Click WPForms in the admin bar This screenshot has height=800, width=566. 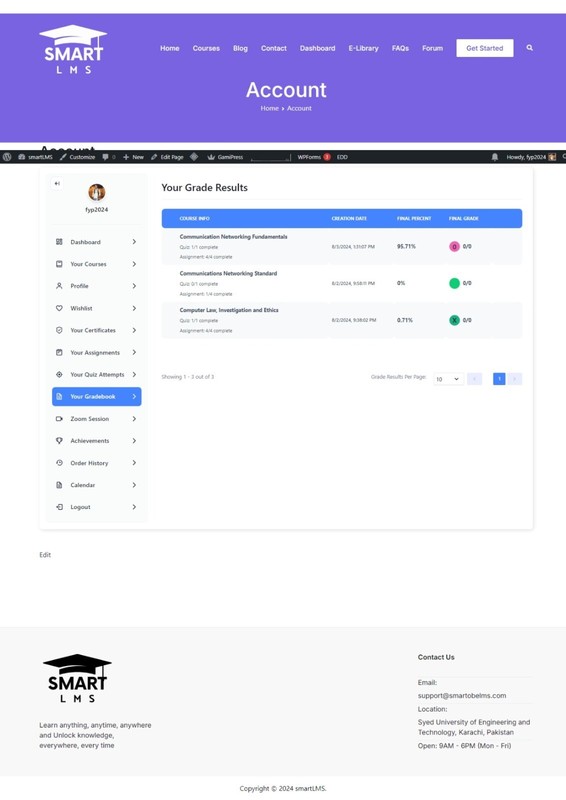click(314, 157)
